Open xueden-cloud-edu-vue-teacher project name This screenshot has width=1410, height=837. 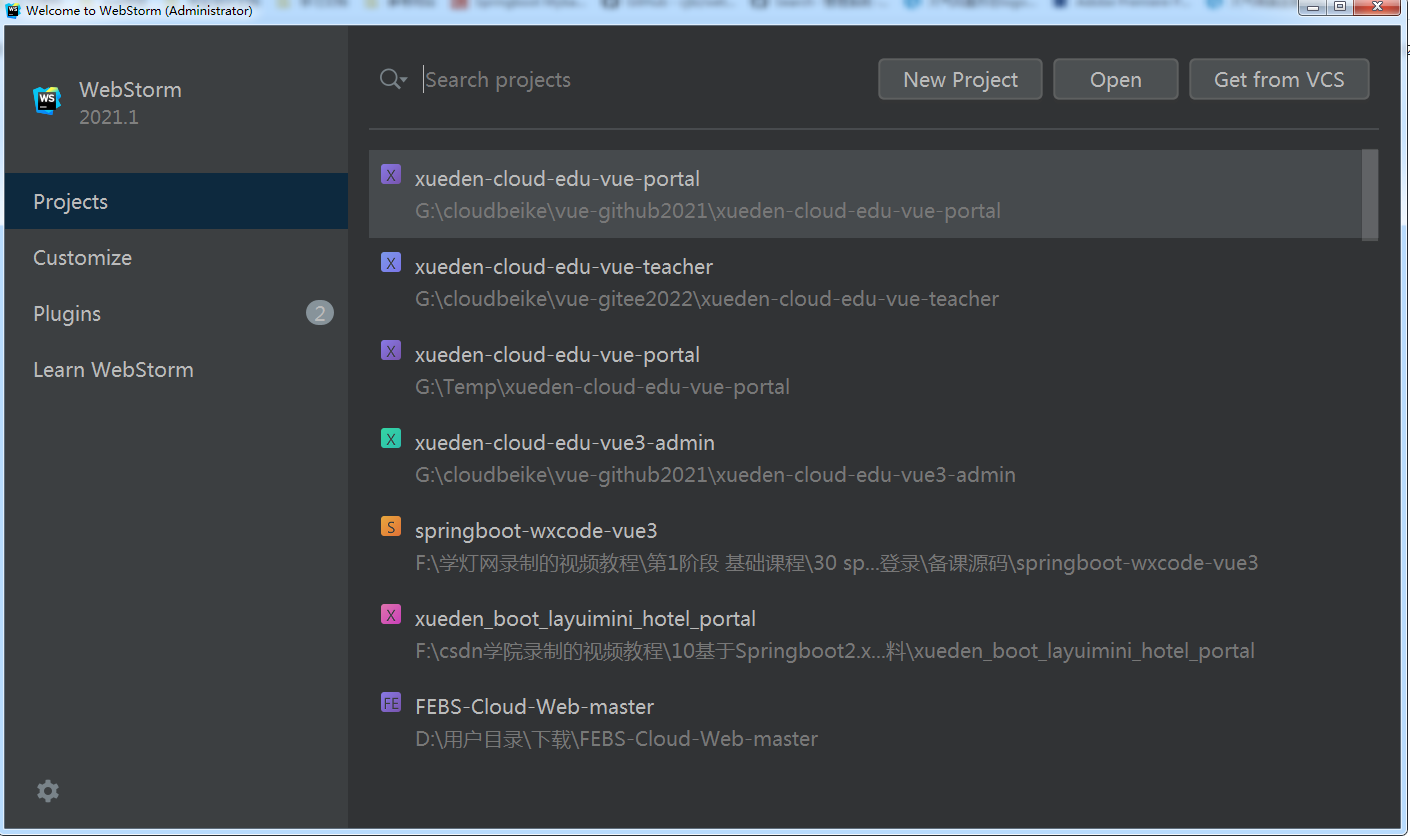coord(564,267)
